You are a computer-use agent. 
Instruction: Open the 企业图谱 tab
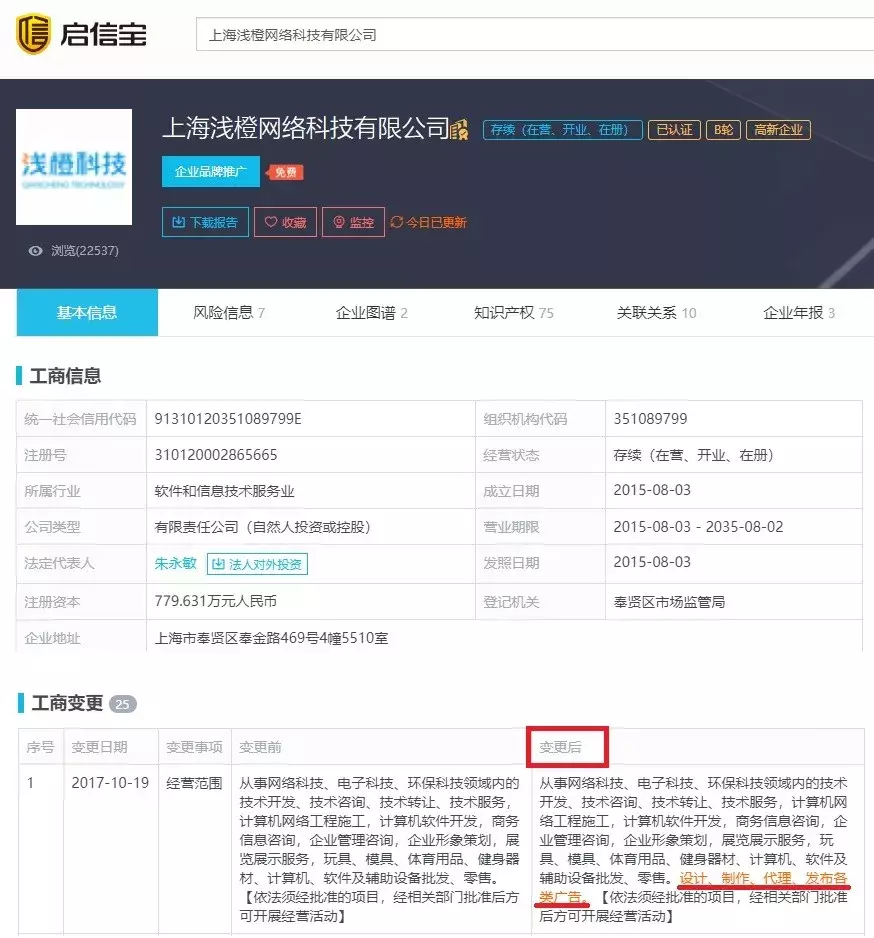pyautogui.click(x=371, y=312)
